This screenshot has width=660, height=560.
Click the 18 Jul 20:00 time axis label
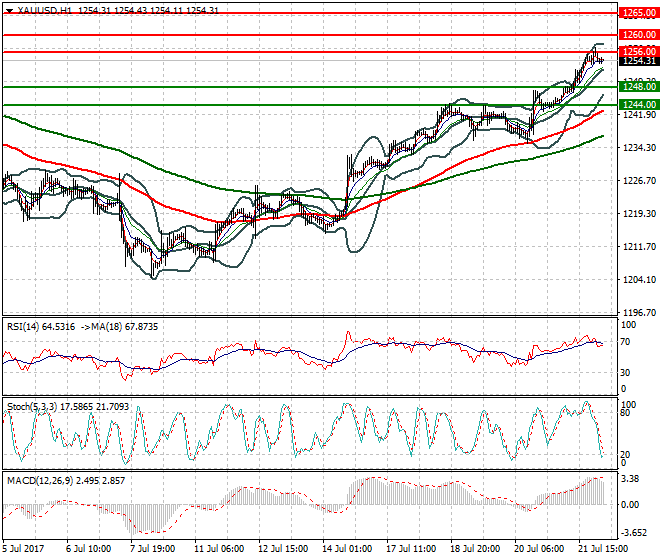(x=475, y=549)
